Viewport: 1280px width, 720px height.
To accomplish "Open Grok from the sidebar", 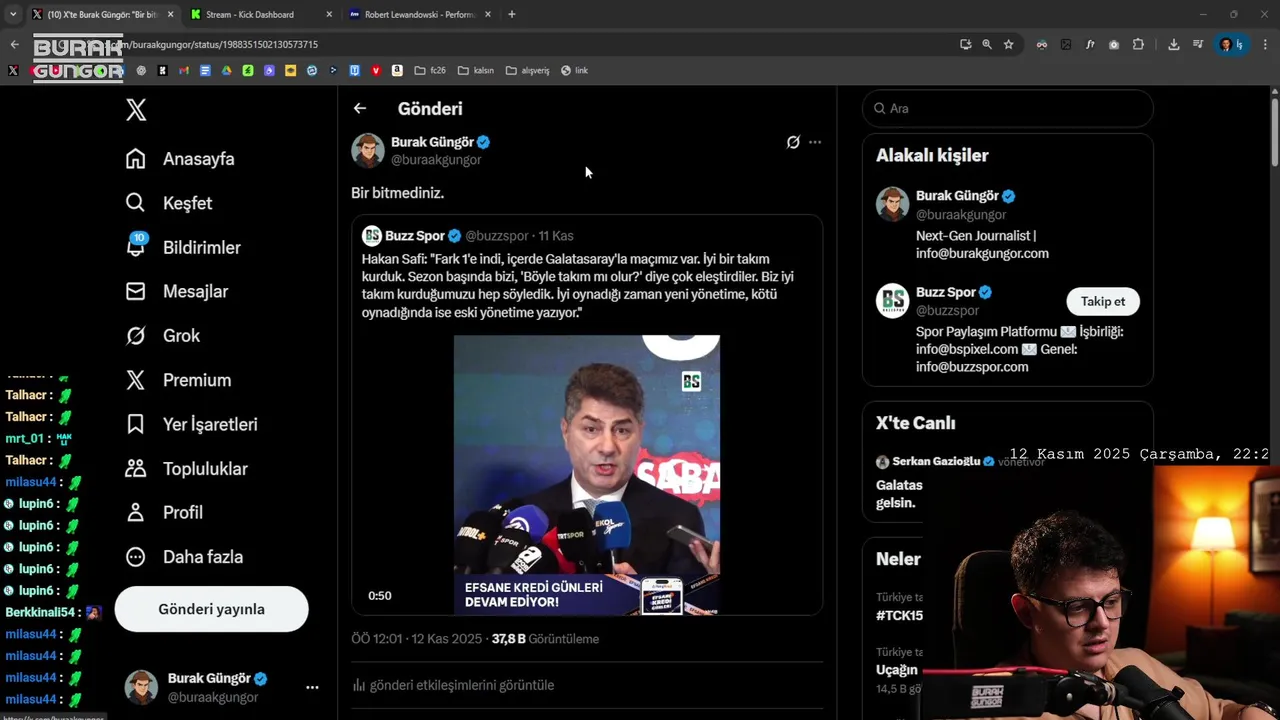I will [136, 336].
